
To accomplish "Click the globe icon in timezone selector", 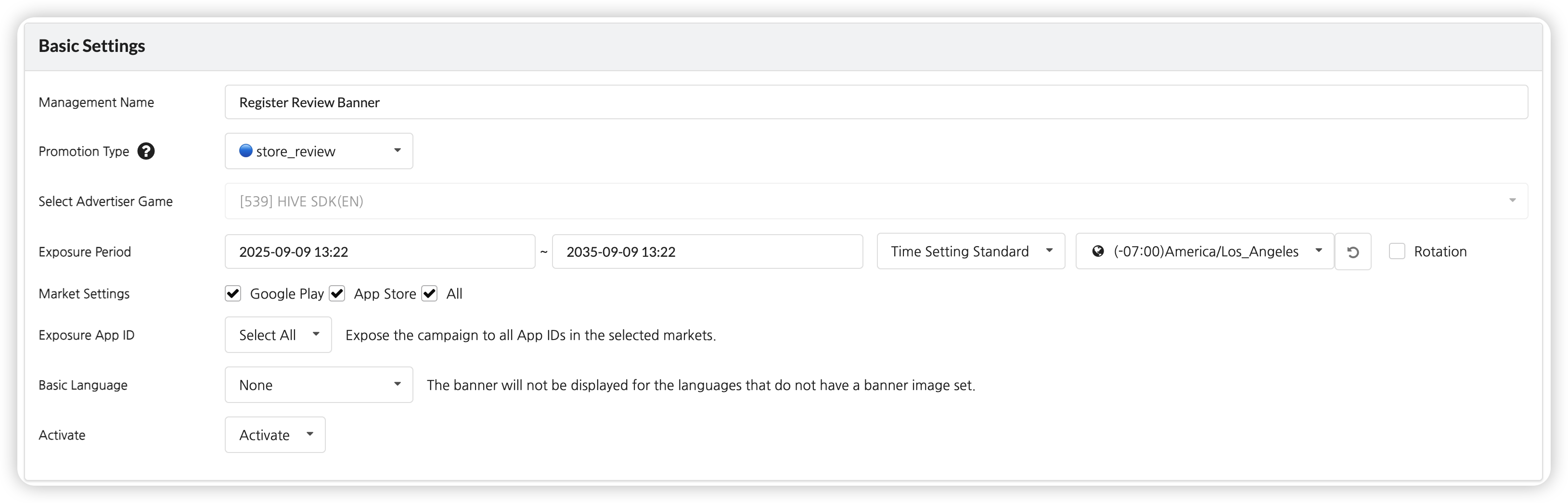I will (x=1098, y=251).
